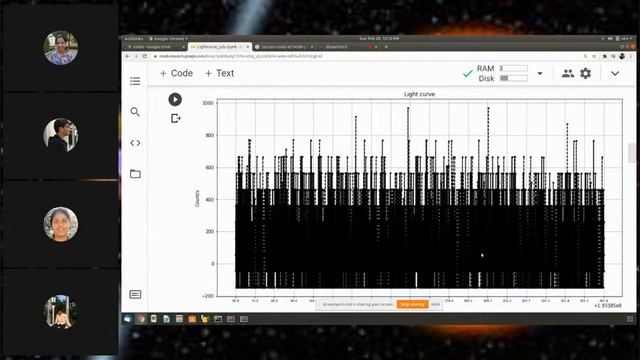The width and height of the screenshot is (640, 360).
Task: Hide the screen sharing notification bar
Action: tap(436, 304)
